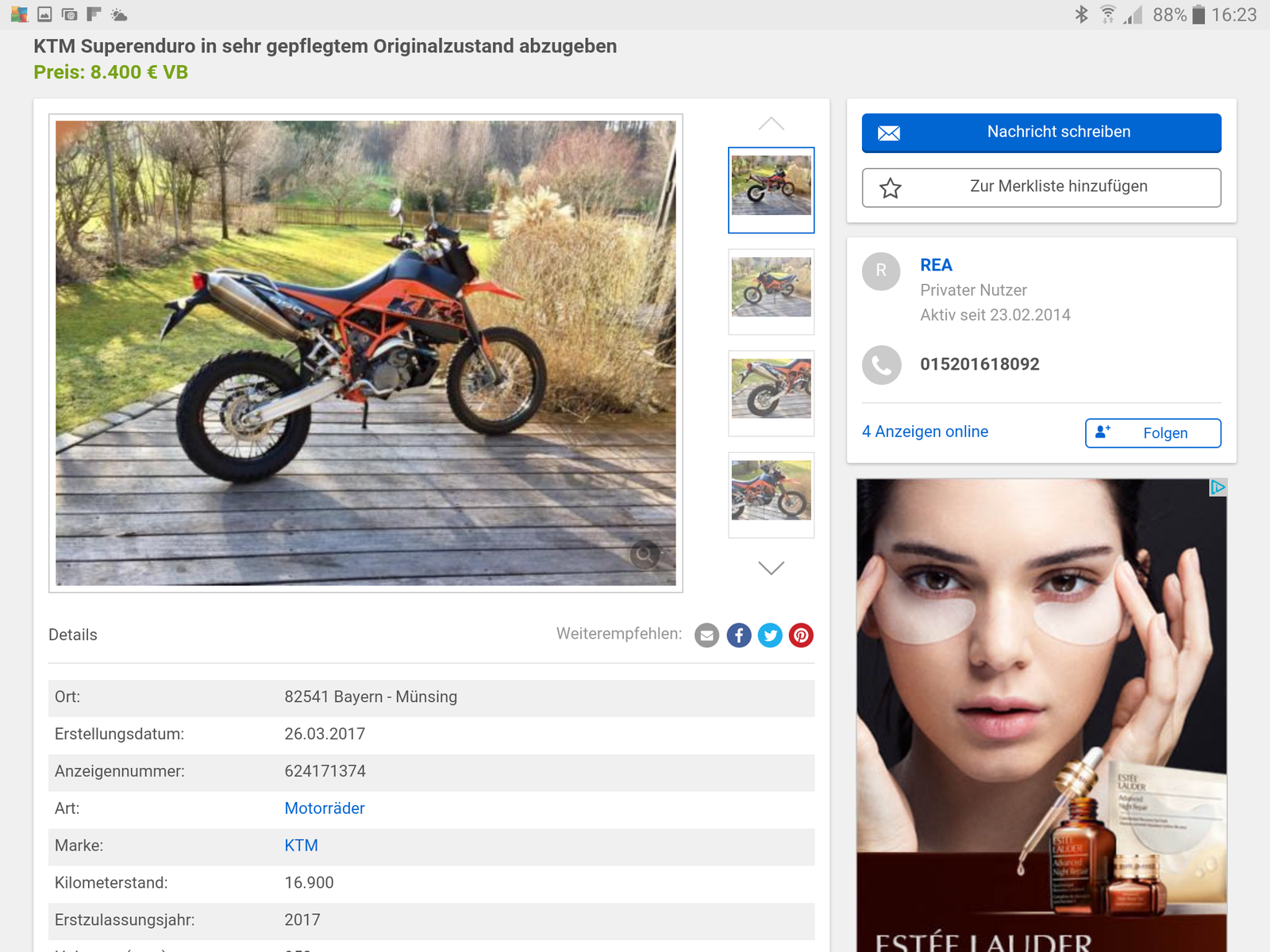Open the 4 Anzeigen online link
1270x952 pixels.
pos(925,432)
